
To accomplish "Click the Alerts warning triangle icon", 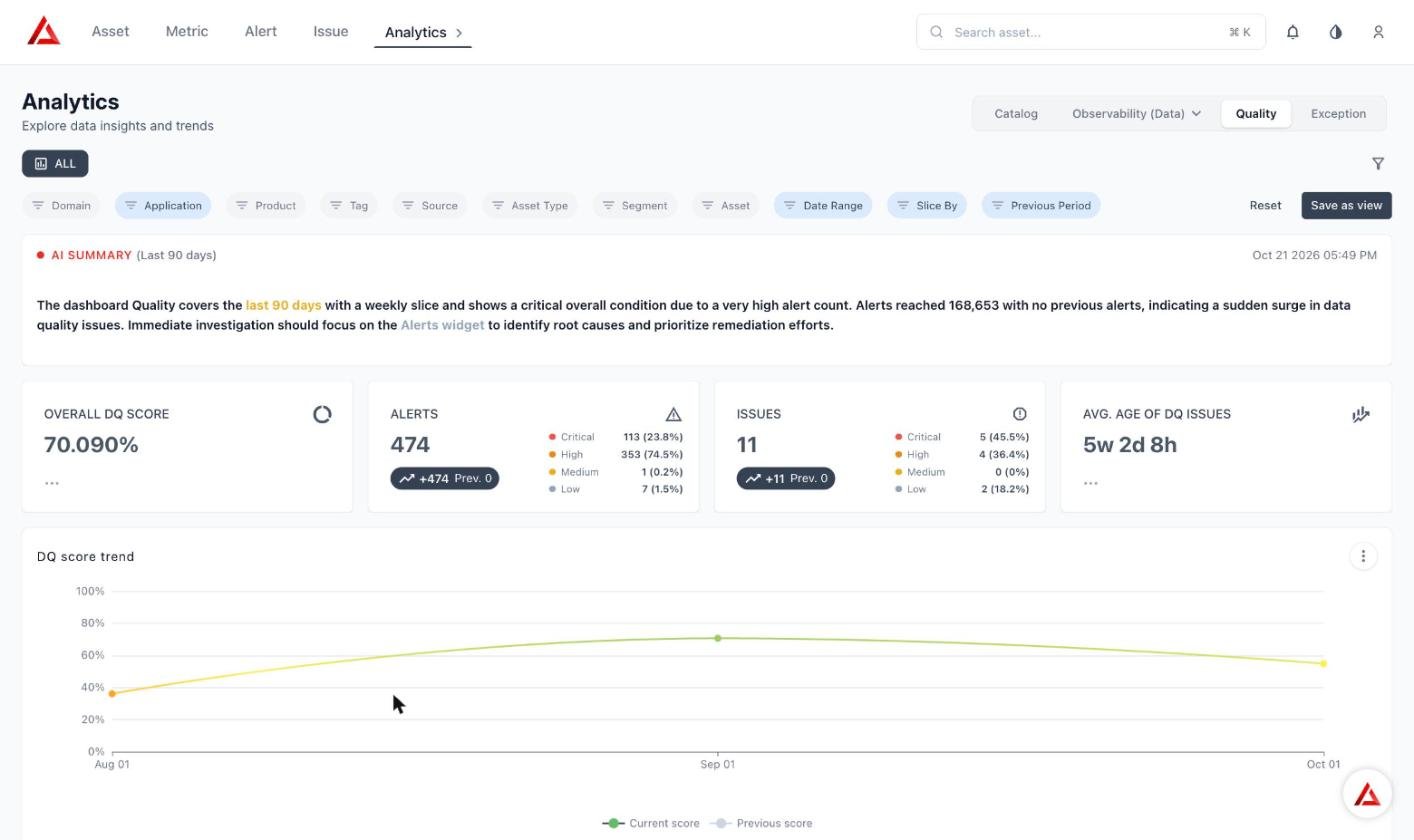I will tap(673, 414).
